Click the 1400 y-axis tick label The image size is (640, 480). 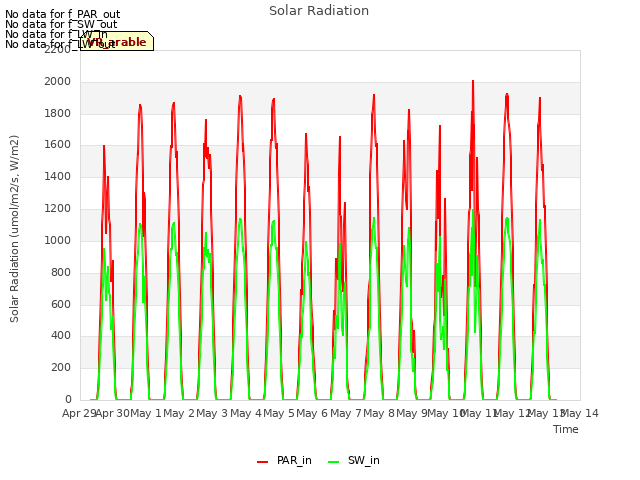click(58, 177)
